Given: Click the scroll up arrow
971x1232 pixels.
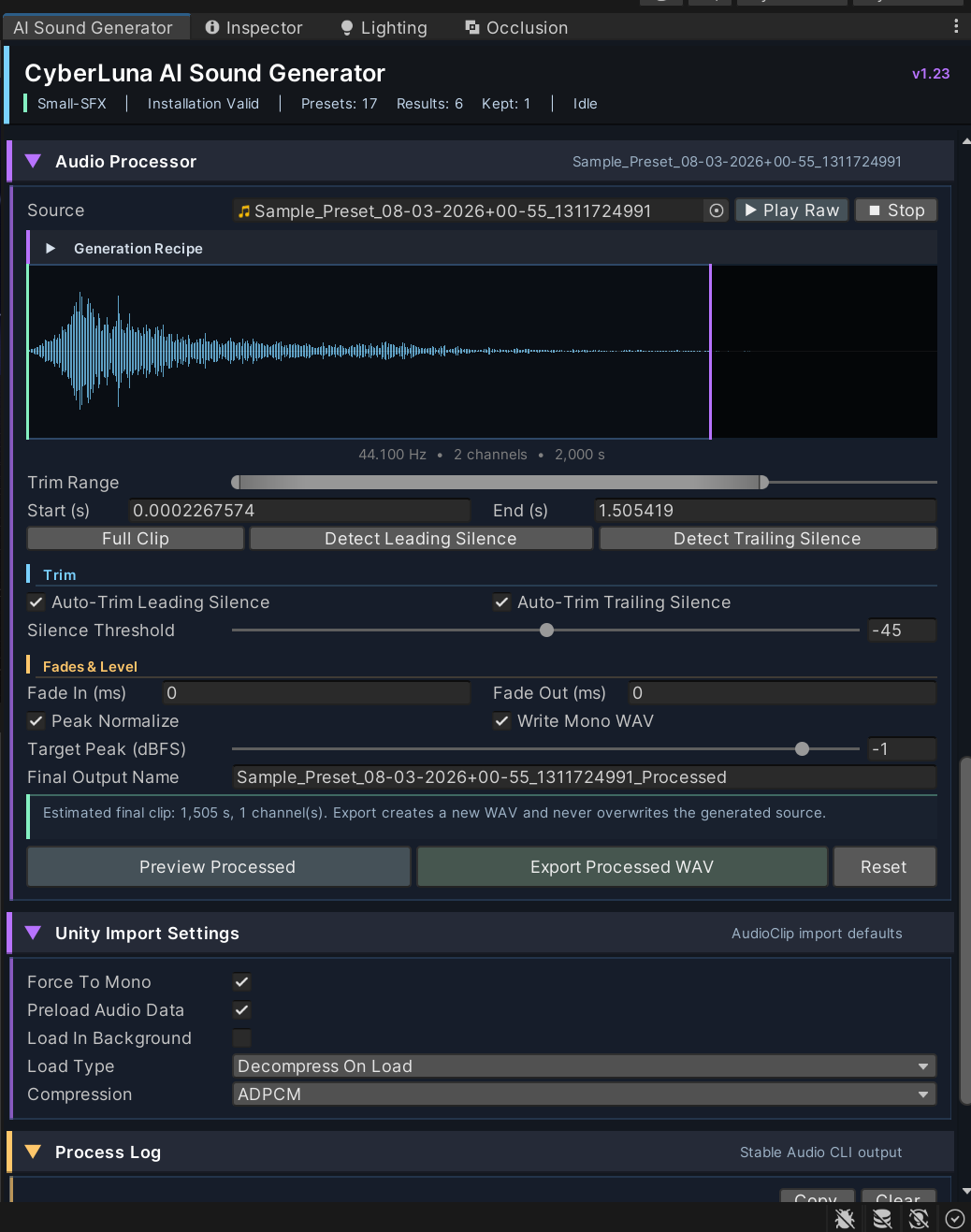Looking at the screenshot, I should tap(966, 141).
